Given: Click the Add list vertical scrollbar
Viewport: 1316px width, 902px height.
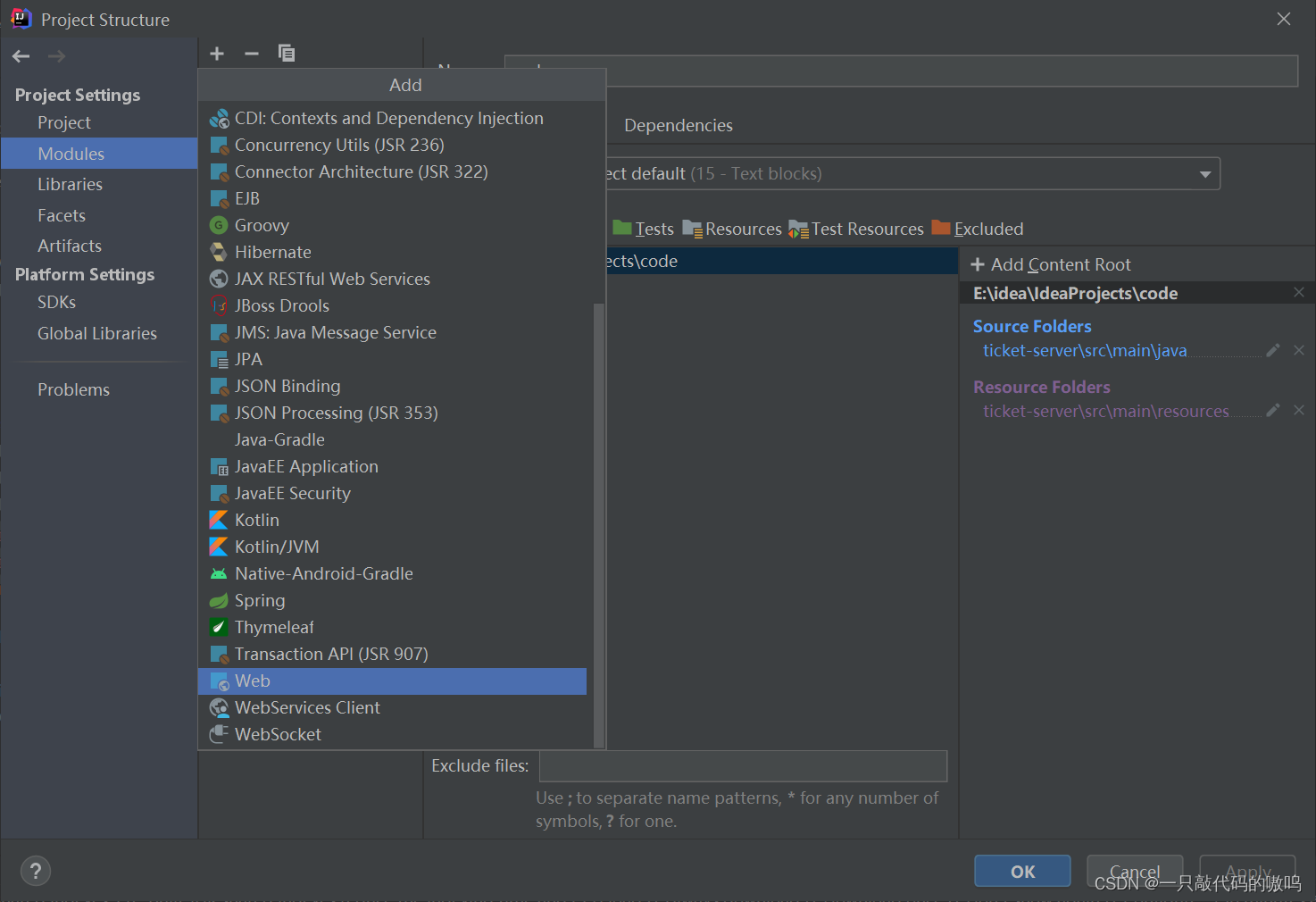Looking at the screenshot, I should [x=599, y=525].
